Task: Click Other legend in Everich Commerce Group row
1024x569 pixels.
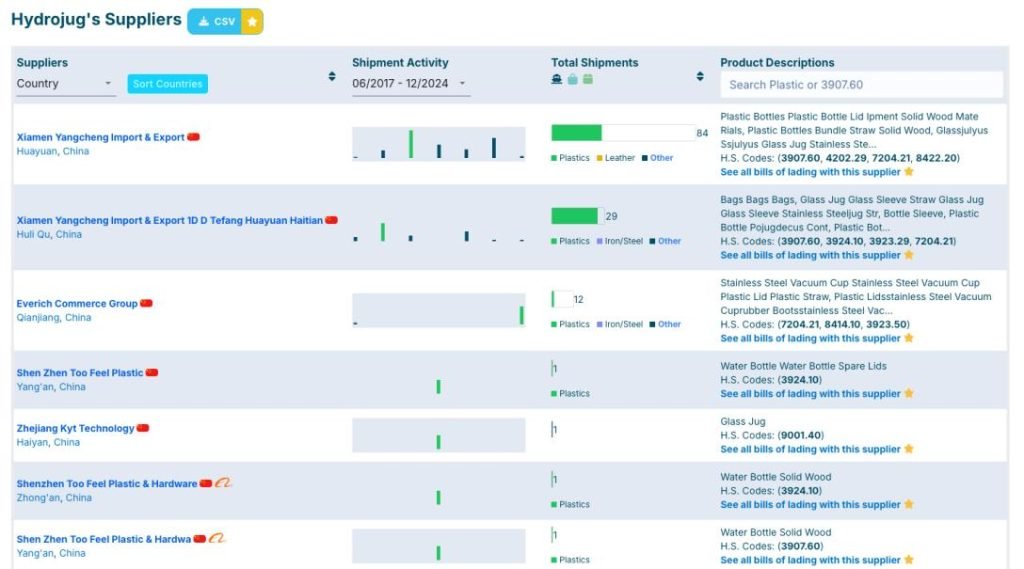Action: (x=665, y=325)
